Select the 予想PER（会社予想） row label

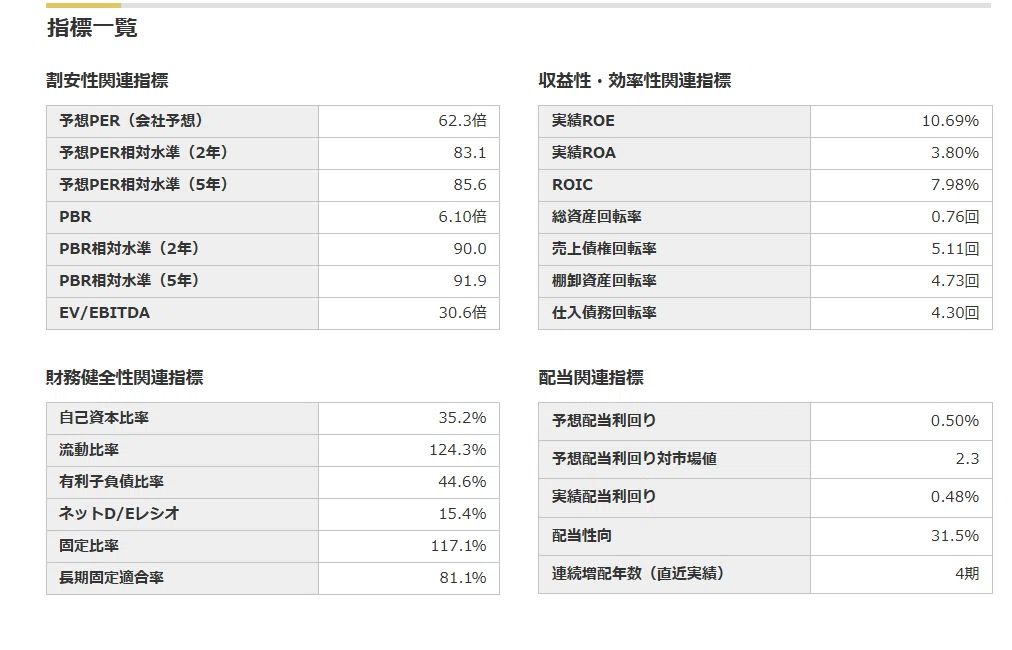[x=183, y=121]
